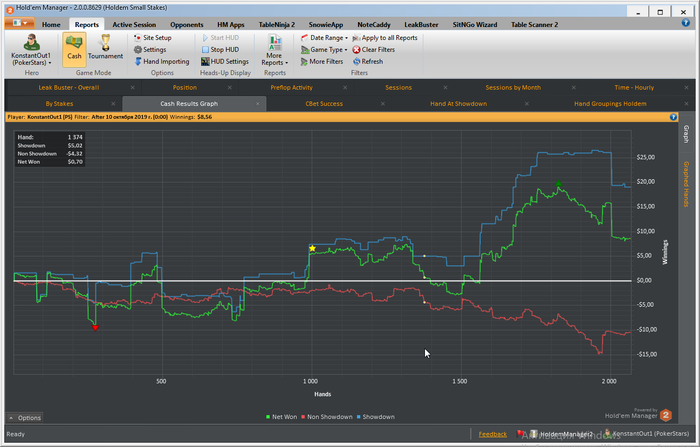Clear Filters with red X
The image size is (700, 447).
click(x=374, y=50)
